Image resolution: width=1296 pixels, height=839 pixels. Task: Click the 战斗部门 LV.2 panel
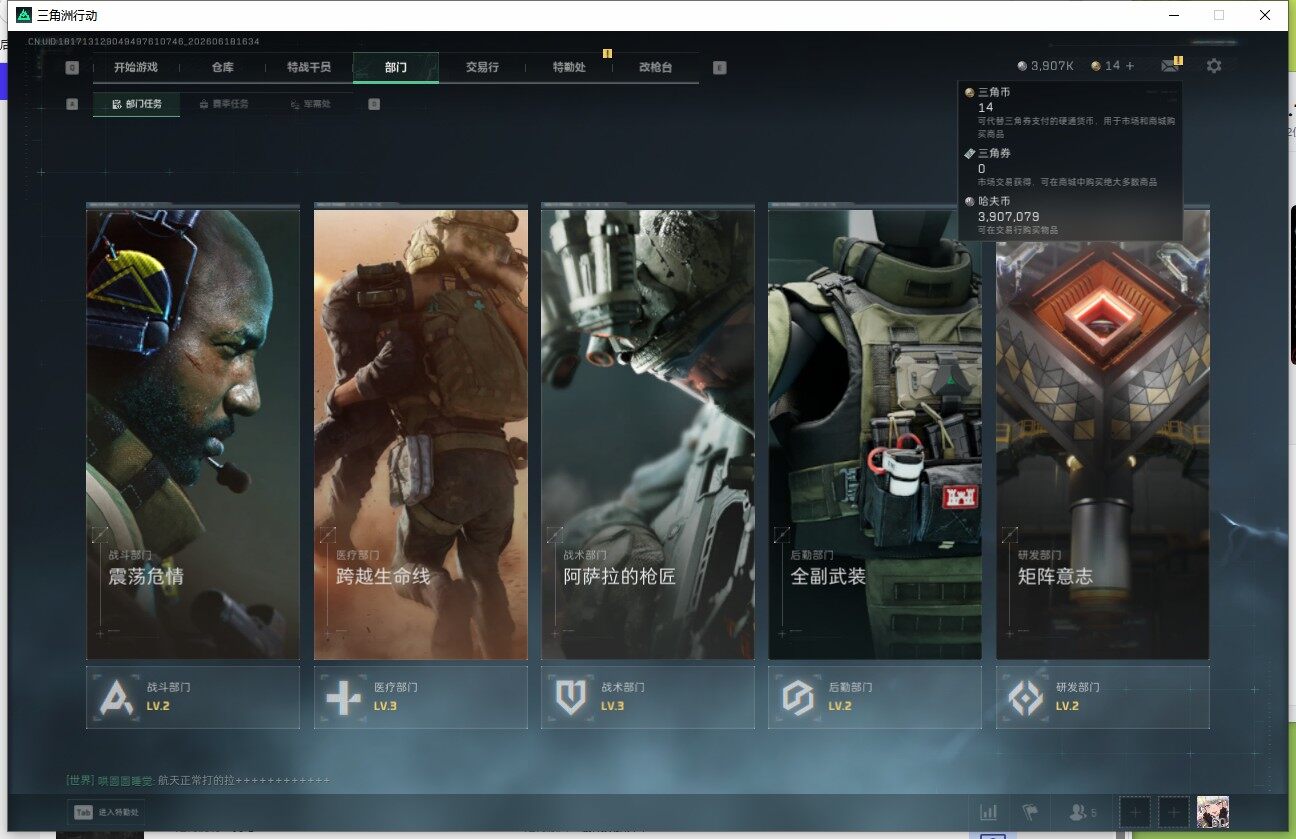pos(193,697)
